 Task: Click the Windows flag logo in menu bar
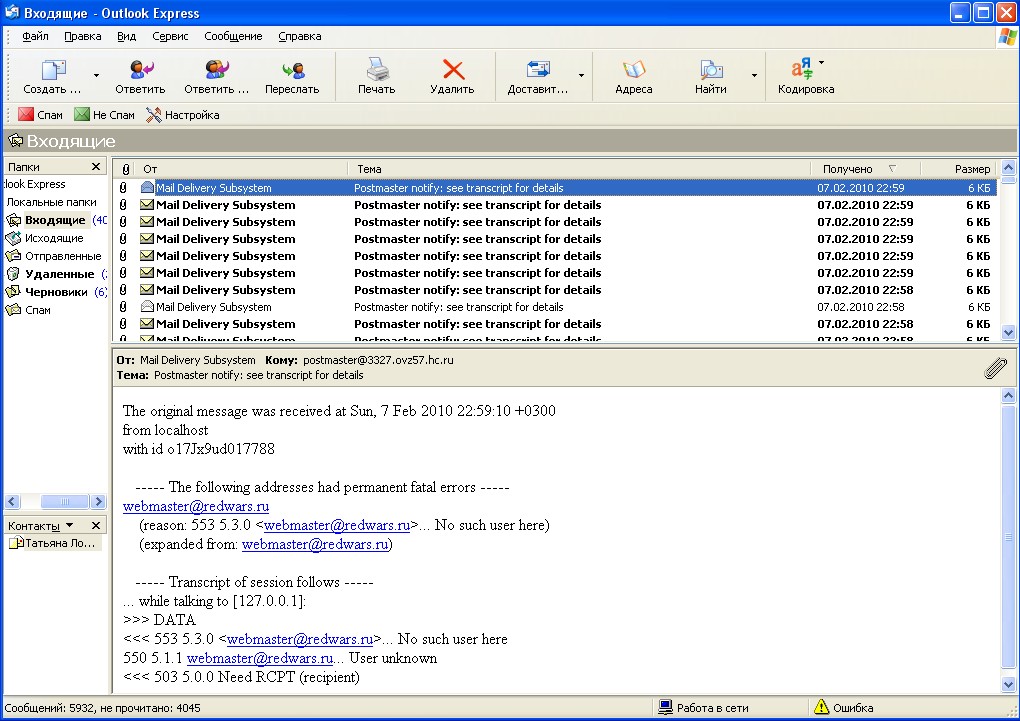coord(1007,37)
